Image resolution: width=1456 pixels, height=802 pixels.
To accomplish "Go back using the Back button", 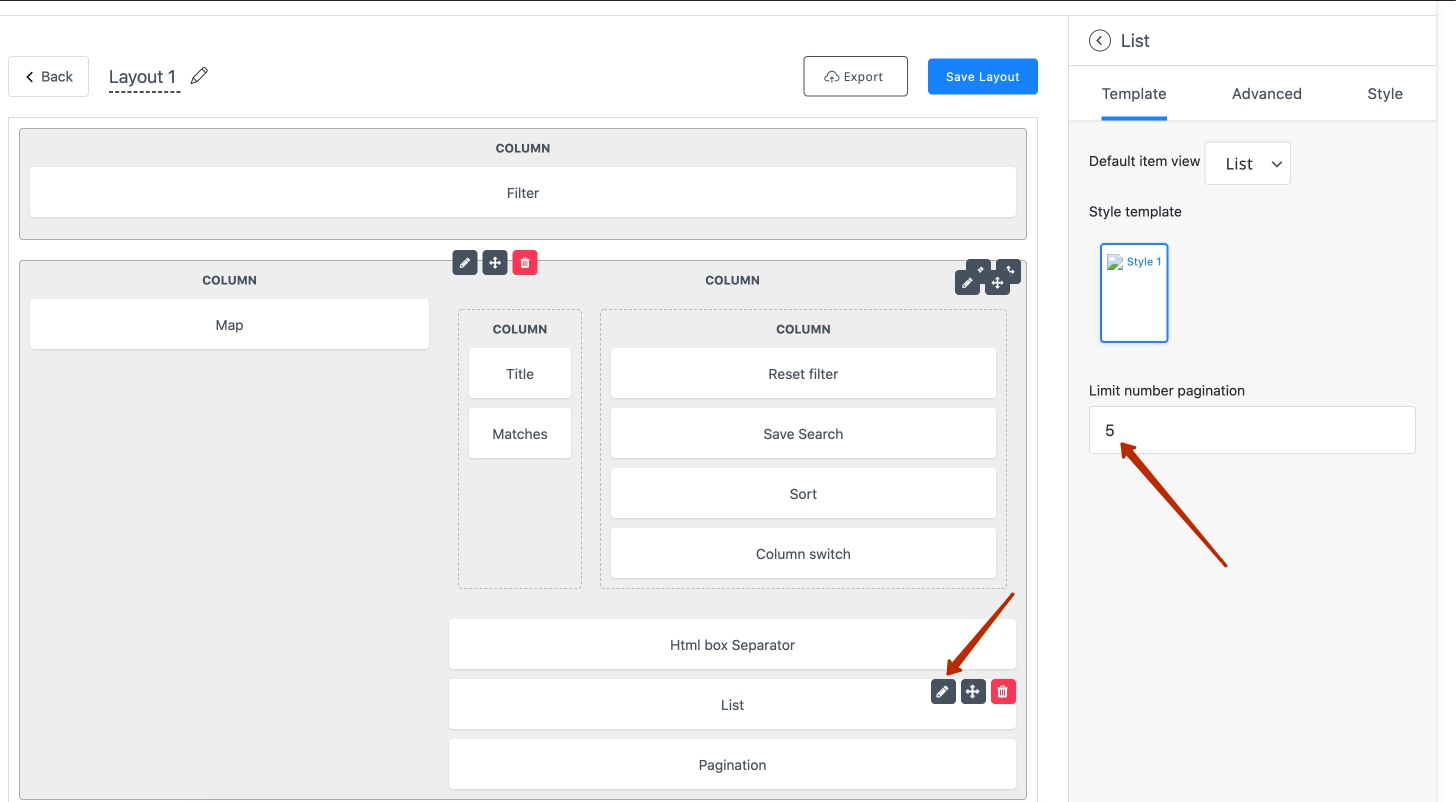I will click(x=49, y=77).
